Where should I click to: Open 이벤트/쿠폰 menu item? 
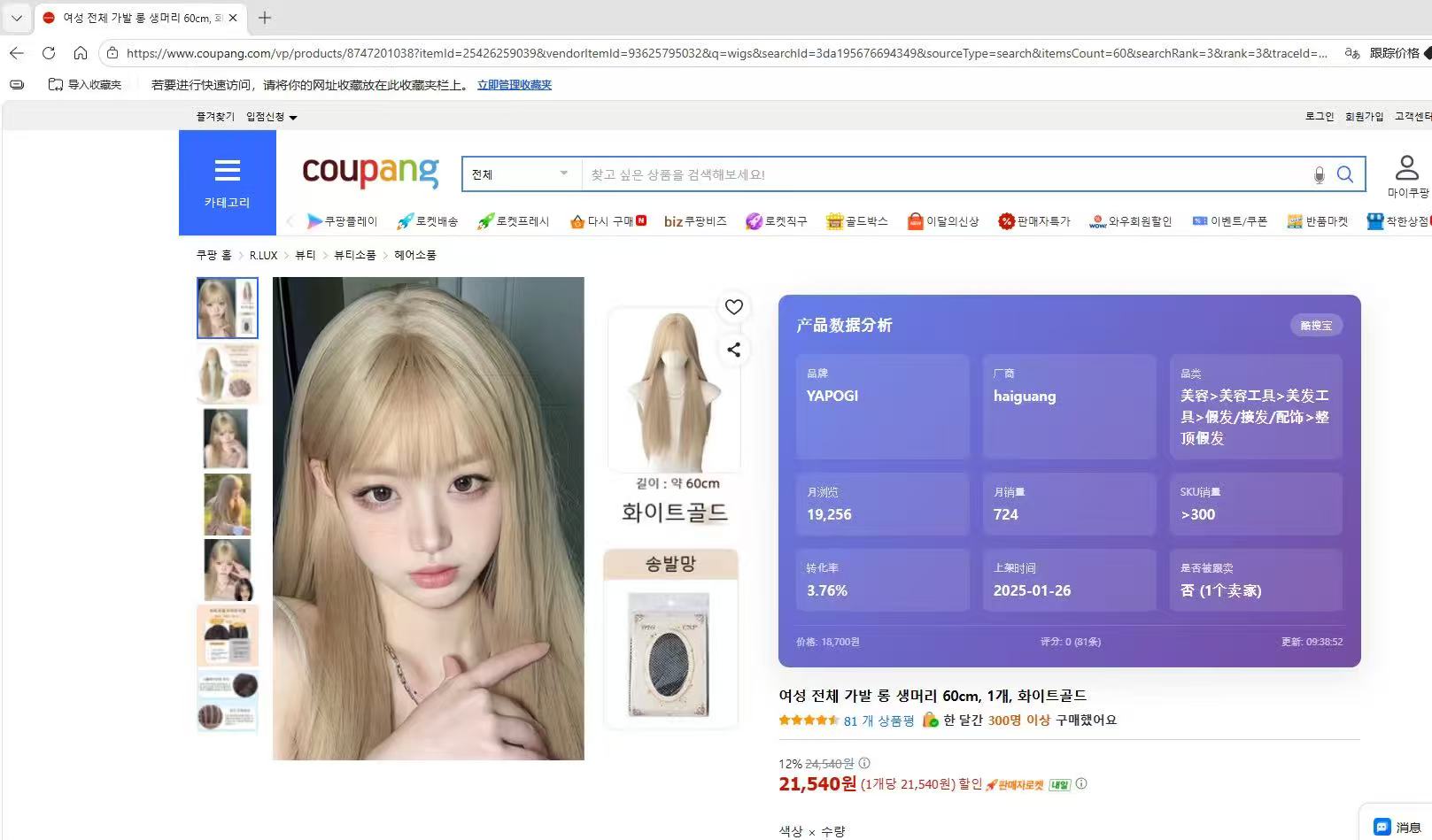click(x=1230, y=221)
